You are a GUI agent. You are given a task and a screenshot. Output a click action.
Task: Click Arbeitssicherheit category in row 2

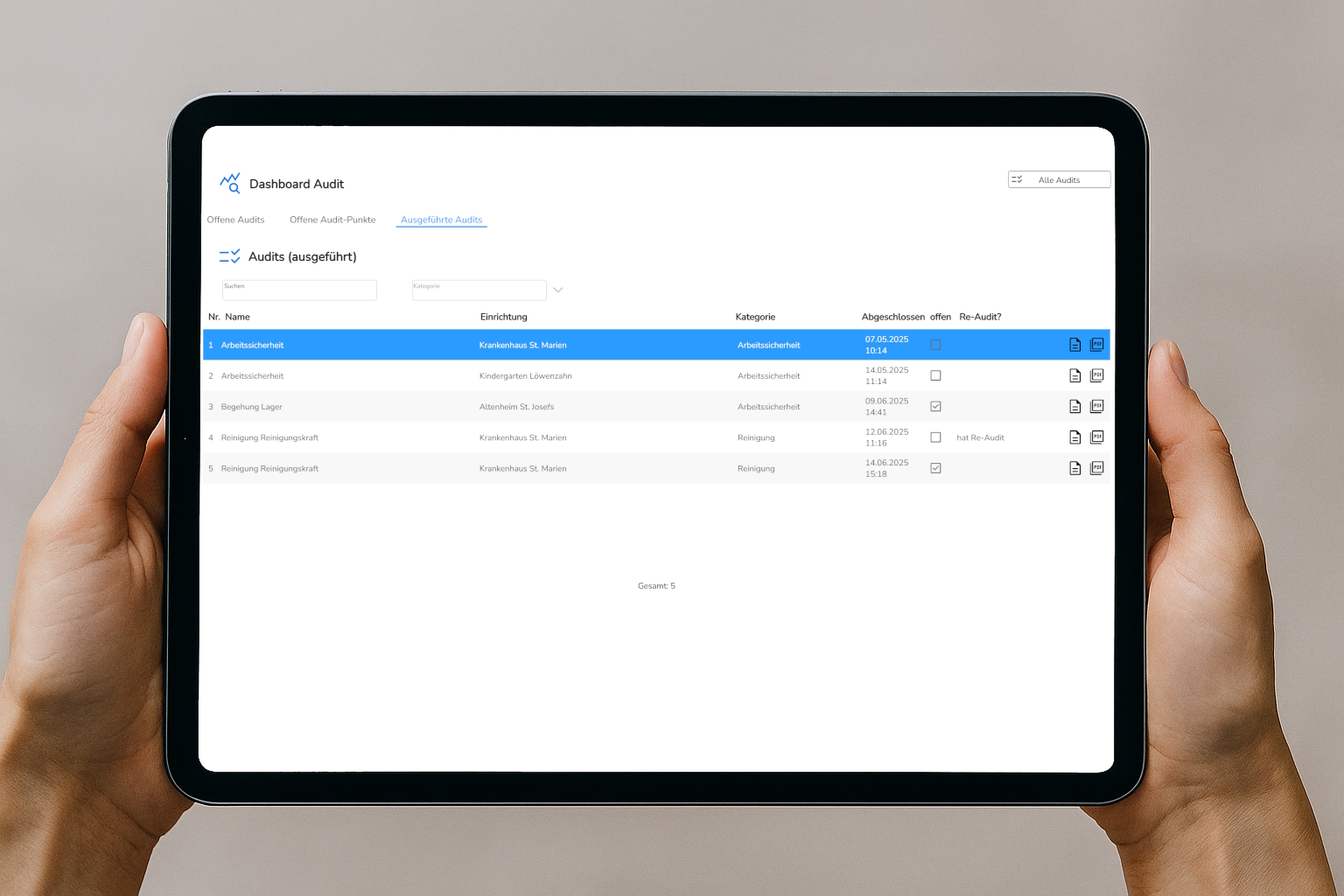click(768, 375)
